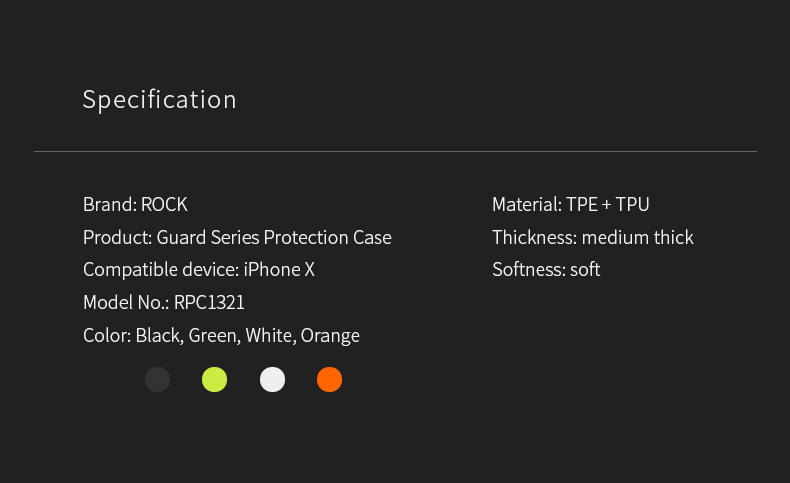Click the Softness: soft line
Viewport: 790px width, 483px height.
click(546, 269)
